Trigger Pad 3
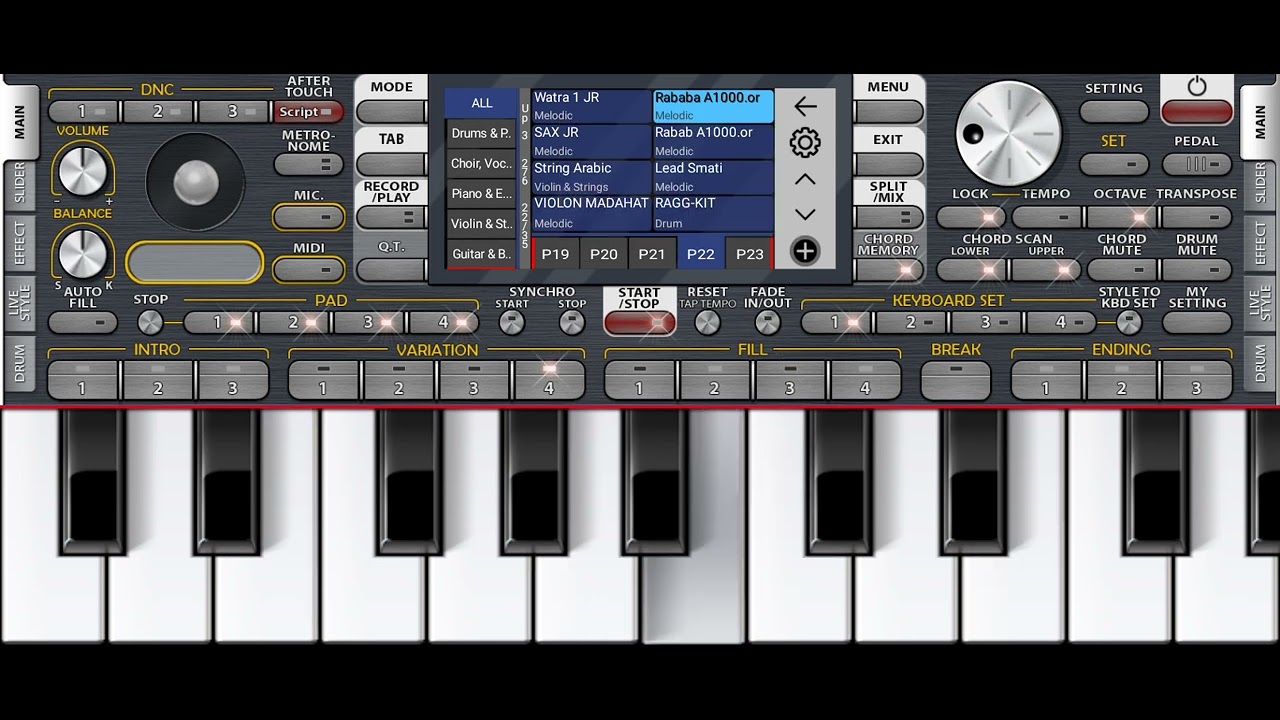 369,322
